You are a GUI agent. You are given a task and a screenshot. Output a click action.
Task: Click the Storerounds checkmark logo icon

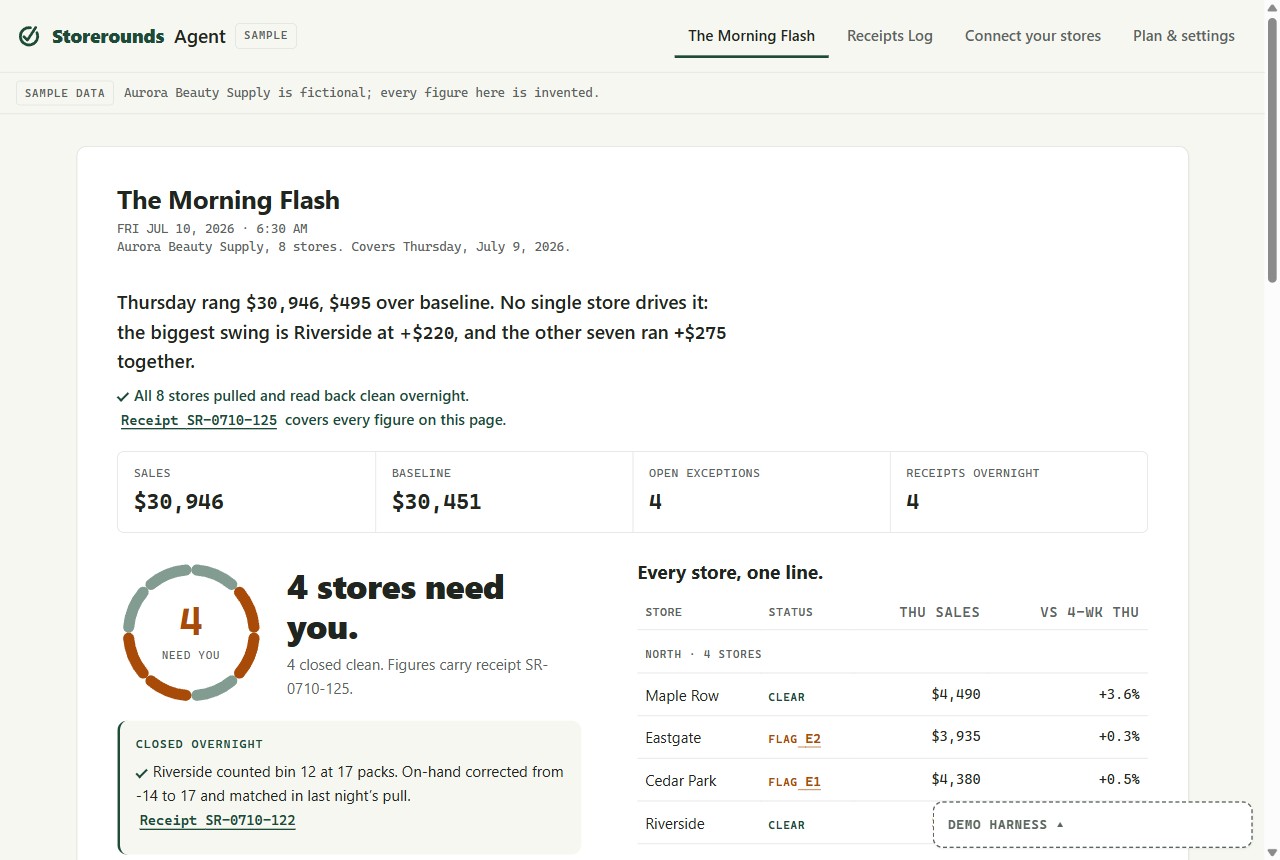pyautogui.click(x=29, y=36)
